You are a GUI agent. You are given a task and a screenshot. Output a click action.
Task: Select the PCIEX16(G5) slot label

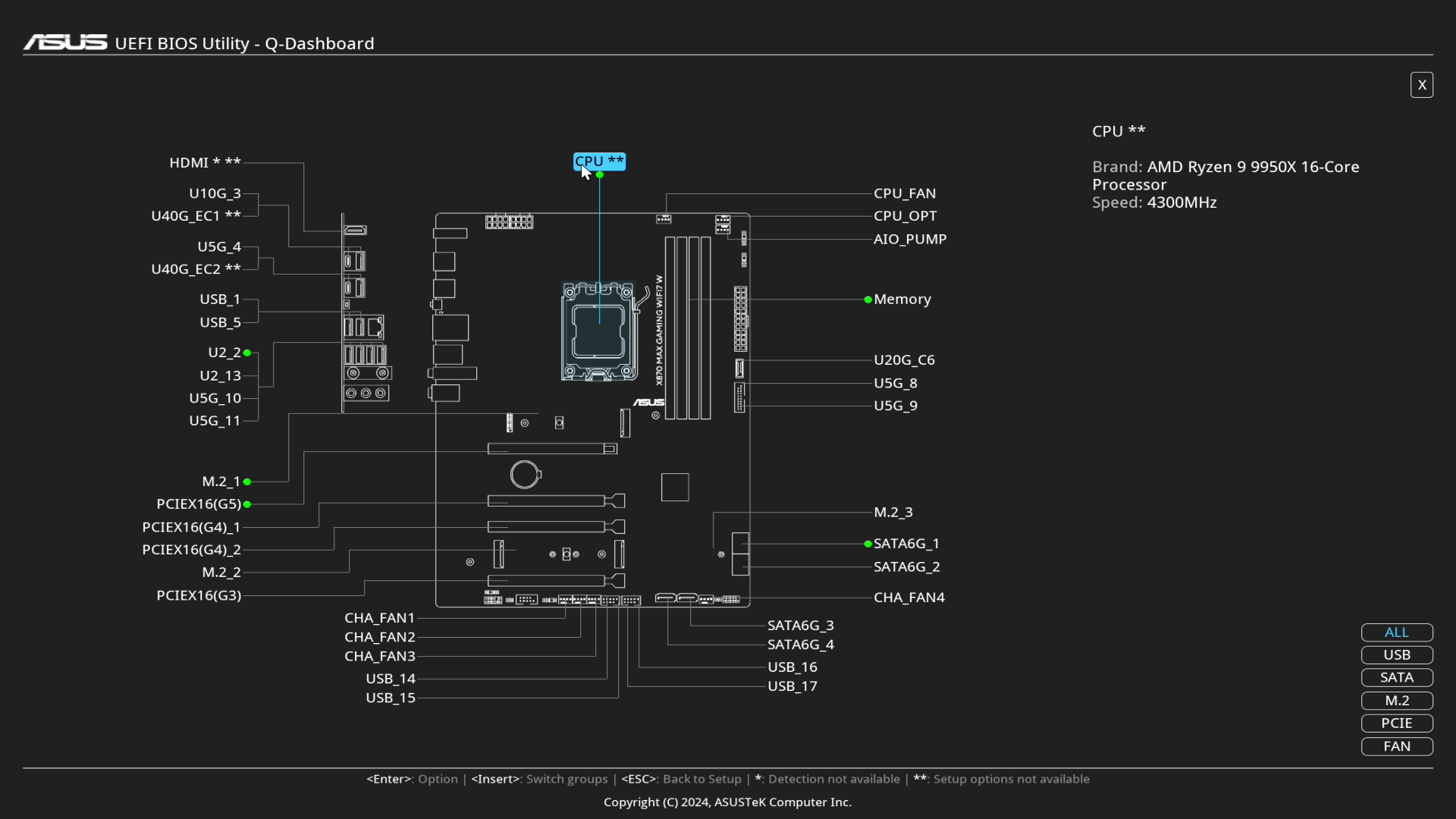pyautogui.click(x=198, y=504)
